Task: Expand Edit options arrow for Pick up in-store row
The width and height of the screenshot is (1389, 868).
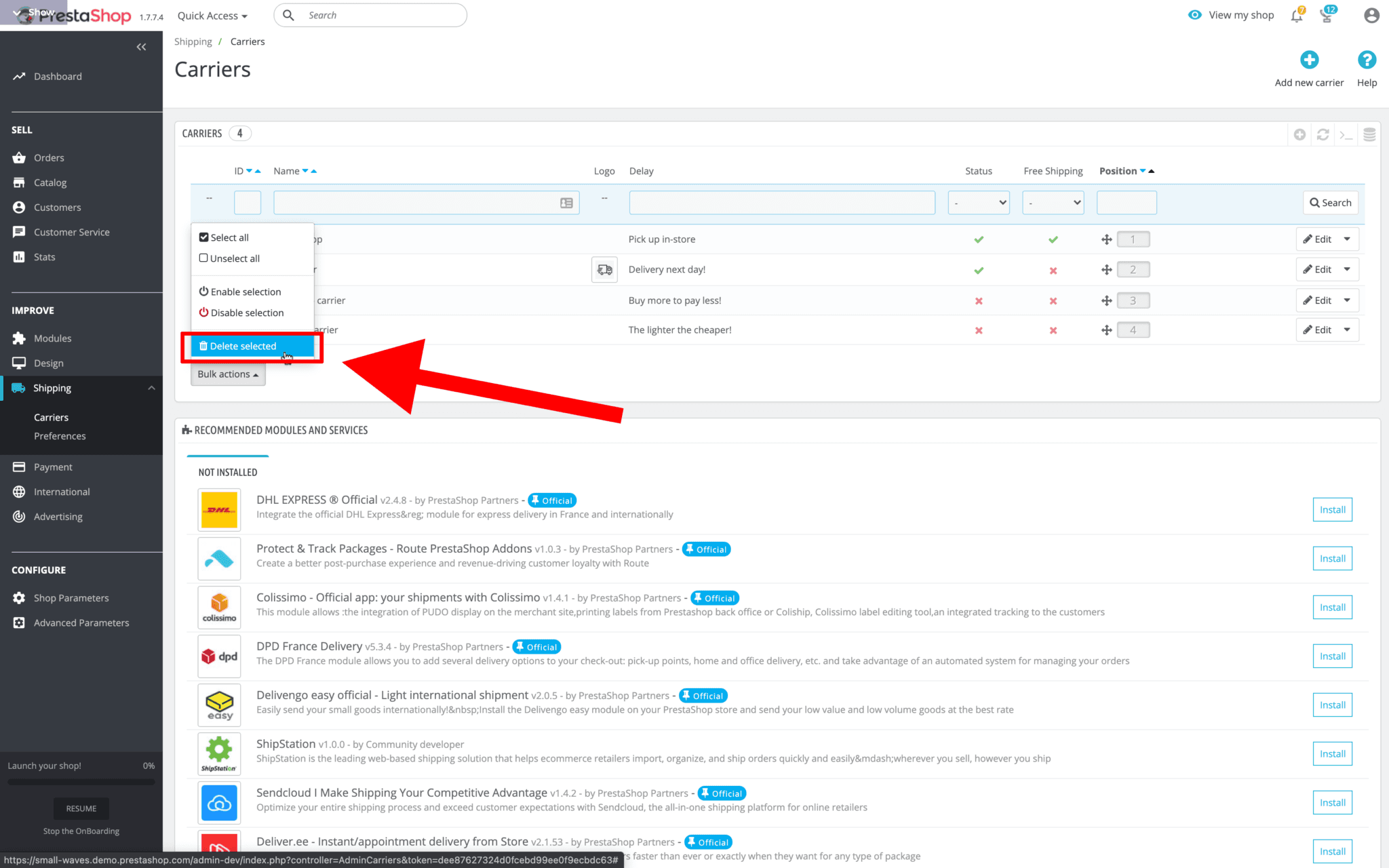Action: [x=1347, y=239]
